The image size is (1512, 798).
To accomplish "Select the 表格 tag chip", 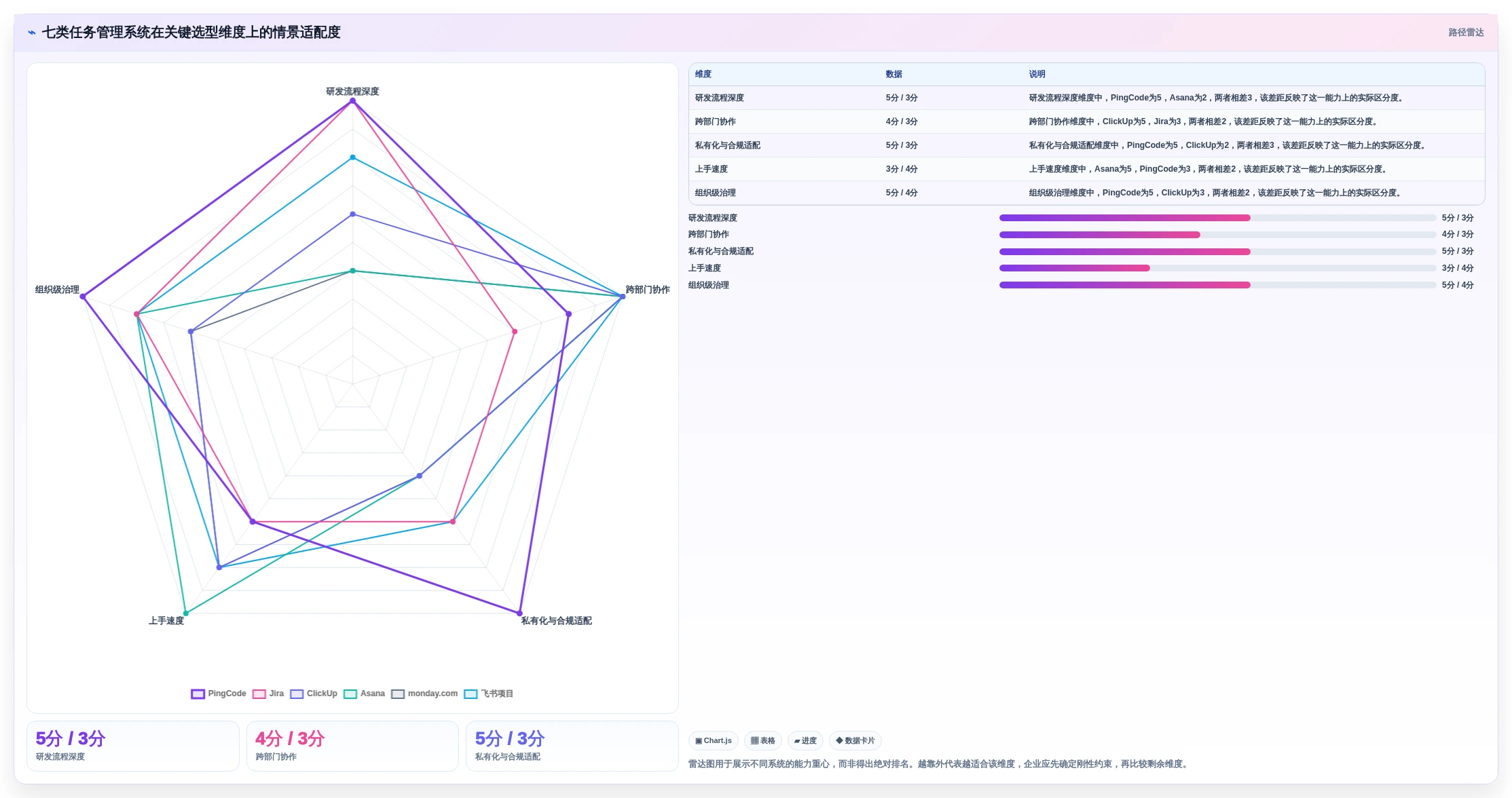I will [x=763, y=740].
